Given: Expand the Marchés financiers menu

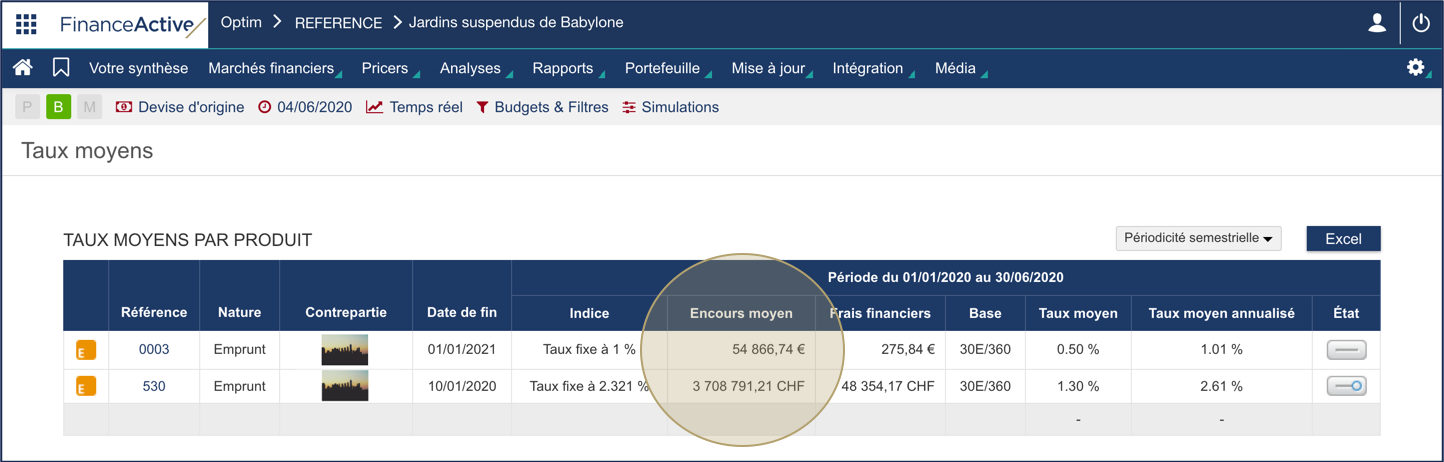Looking at the screenshot, I should pyautogui.click(x=272, y=68).
